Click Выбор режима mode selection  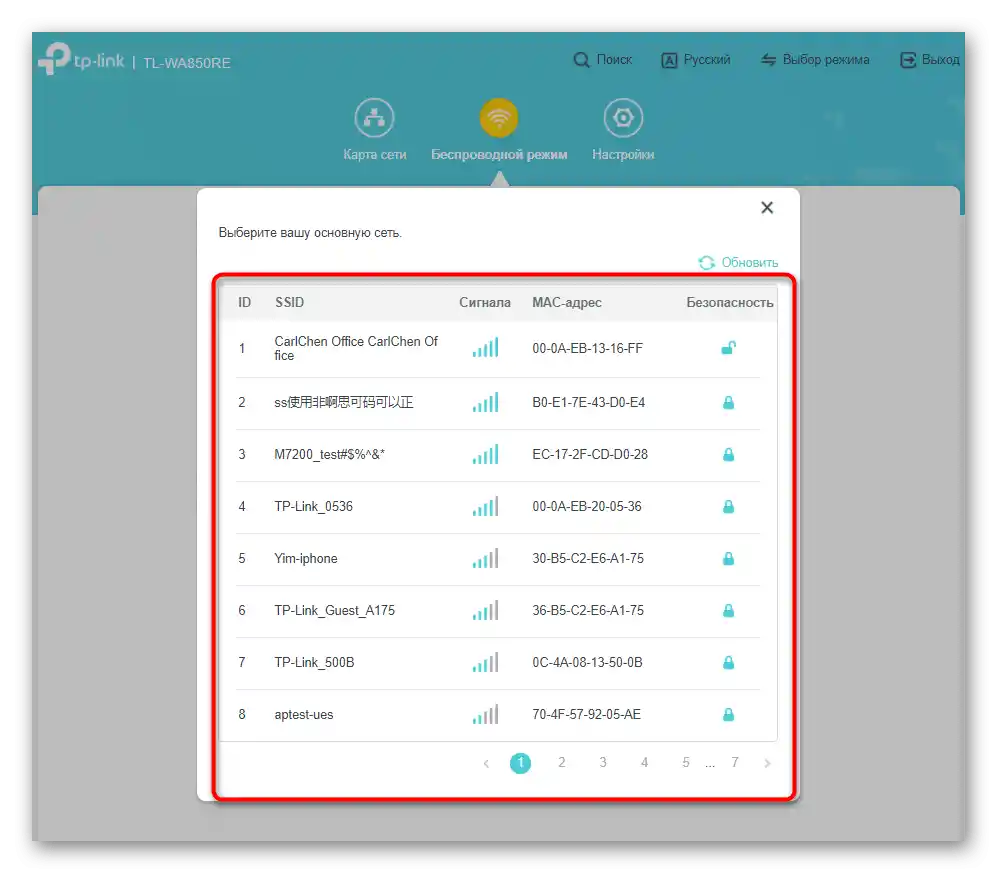815,60
